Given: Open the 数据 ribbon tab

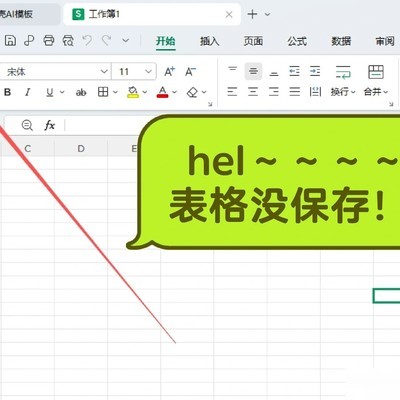Looking at the screenshot, I should [341, 41].
